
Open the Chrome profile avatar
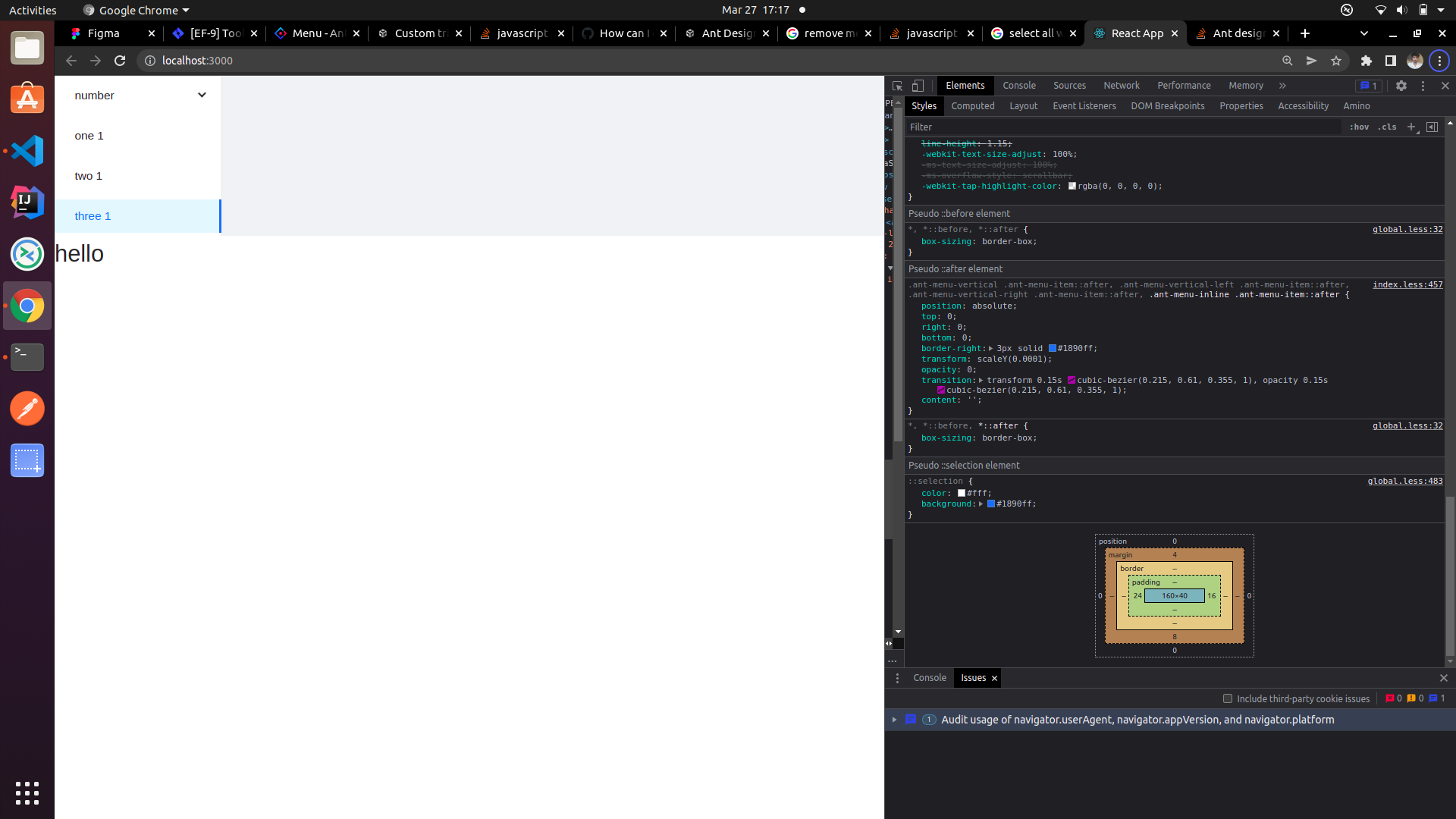pyautogui.click(x=1415, y=61)
